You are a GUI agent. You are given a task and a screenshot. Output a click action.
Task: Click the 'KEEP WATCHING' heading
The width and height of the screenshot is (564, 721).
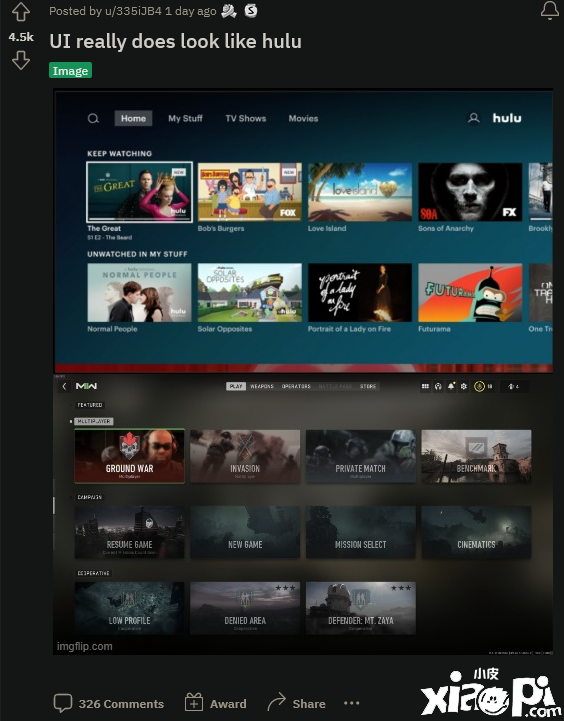[120, 154]
